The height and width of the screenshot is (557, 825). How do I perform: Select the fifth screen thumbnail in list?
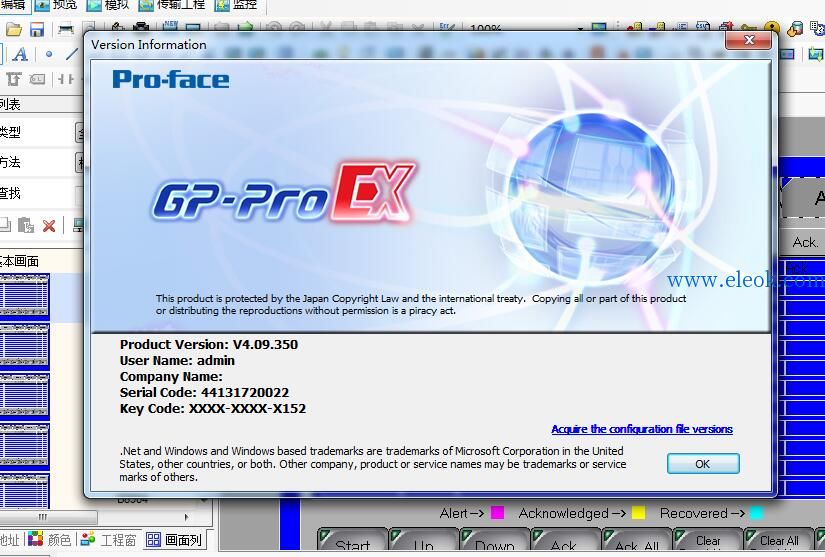24,490
